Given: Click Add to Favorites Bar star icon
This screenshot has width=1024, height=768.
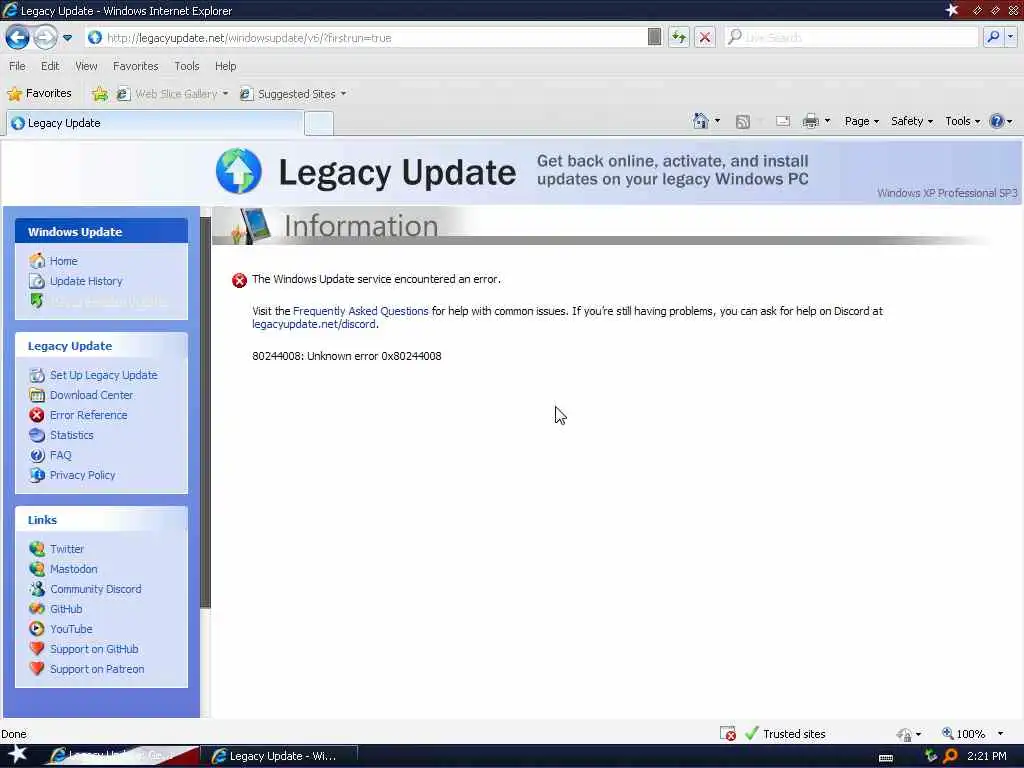Looking at the screenshot, I should (100, 94).
